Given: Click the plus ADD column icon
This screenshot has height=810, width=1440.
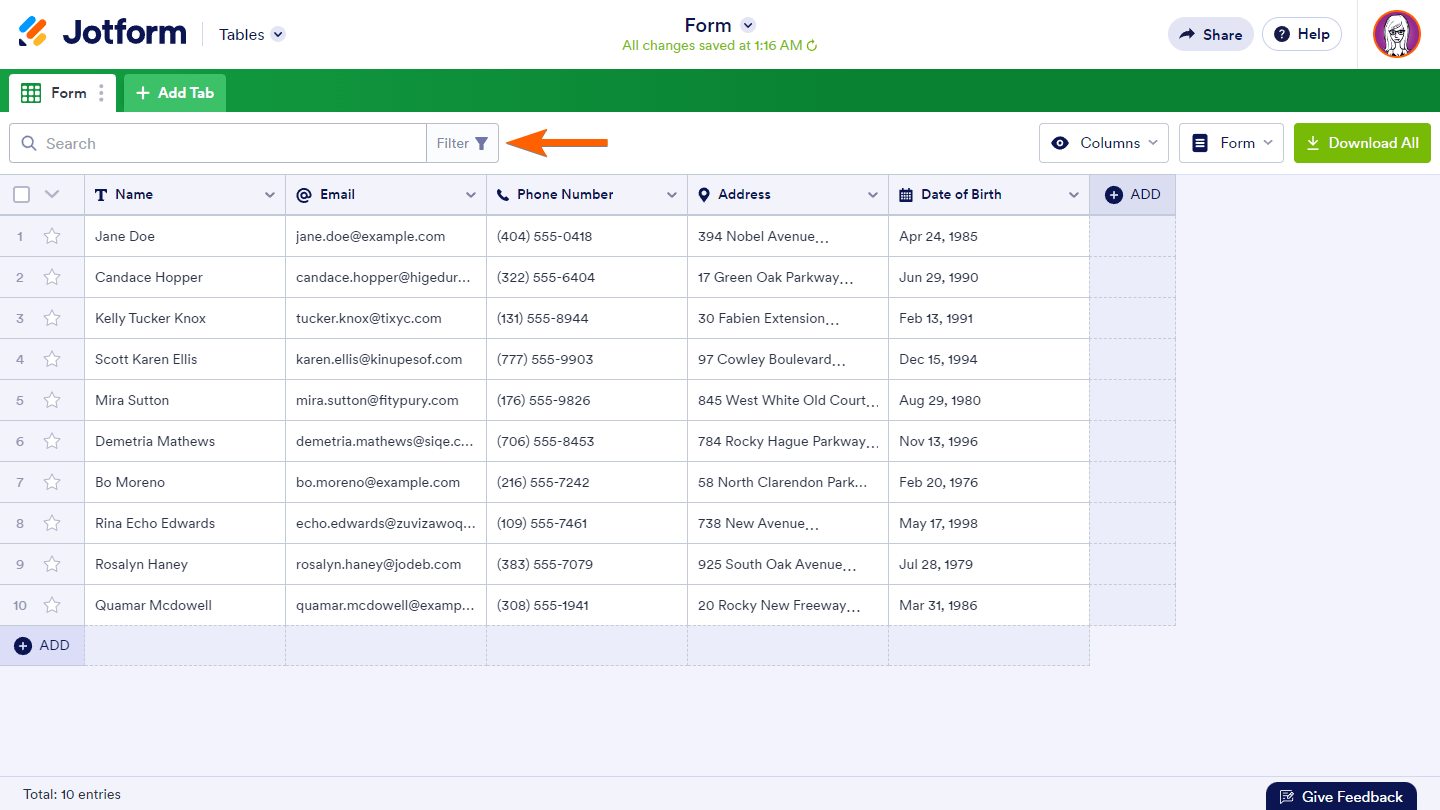Looking at the screenshot, I should pyautogui.click(x=1114, y=195).
